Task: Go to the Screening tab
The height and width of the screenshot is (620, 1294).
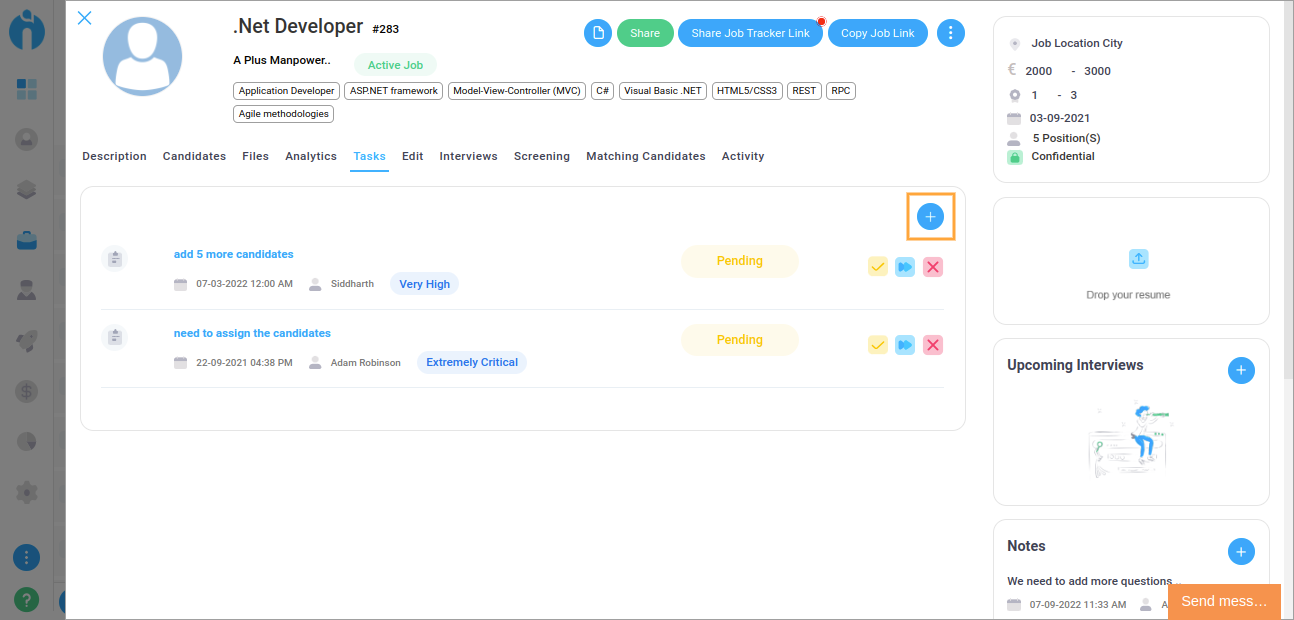Action: coord(541,156)
